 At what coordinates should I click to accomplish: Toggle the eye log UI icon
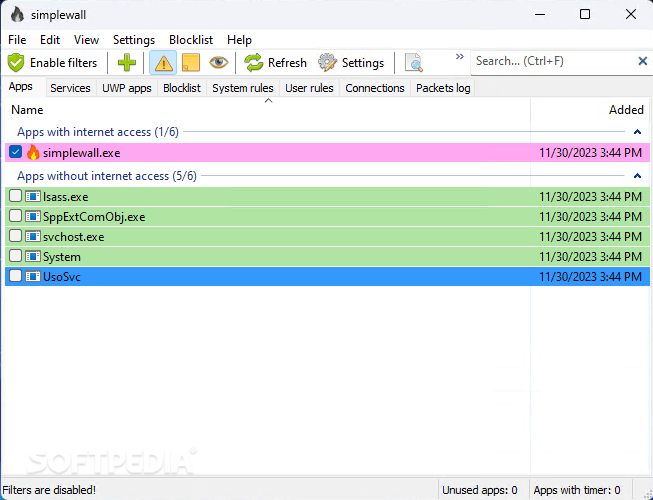click(219, 63)
